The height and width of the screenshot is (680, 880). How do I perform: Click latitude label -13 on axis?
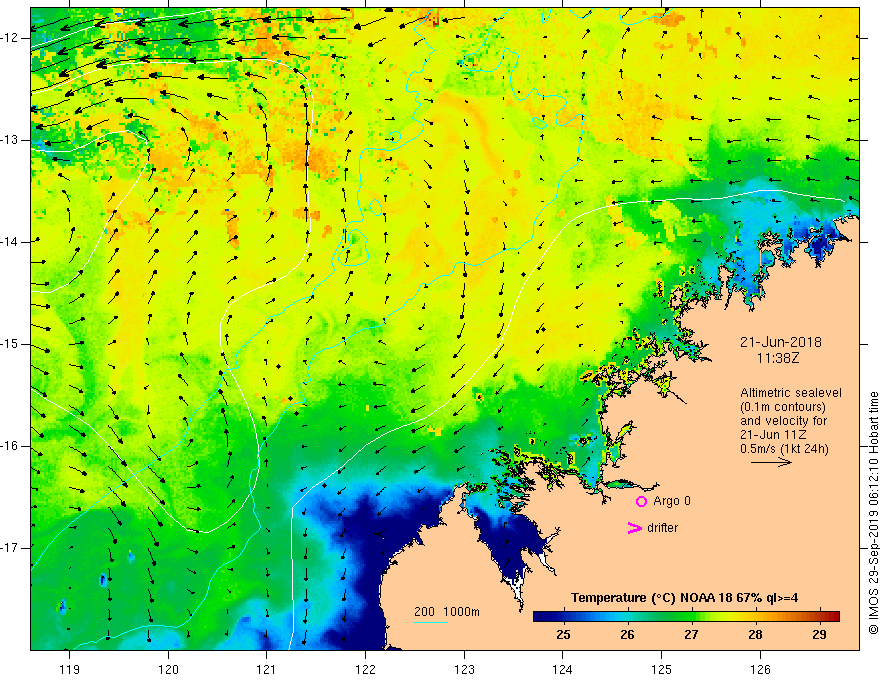click(11, 140)
